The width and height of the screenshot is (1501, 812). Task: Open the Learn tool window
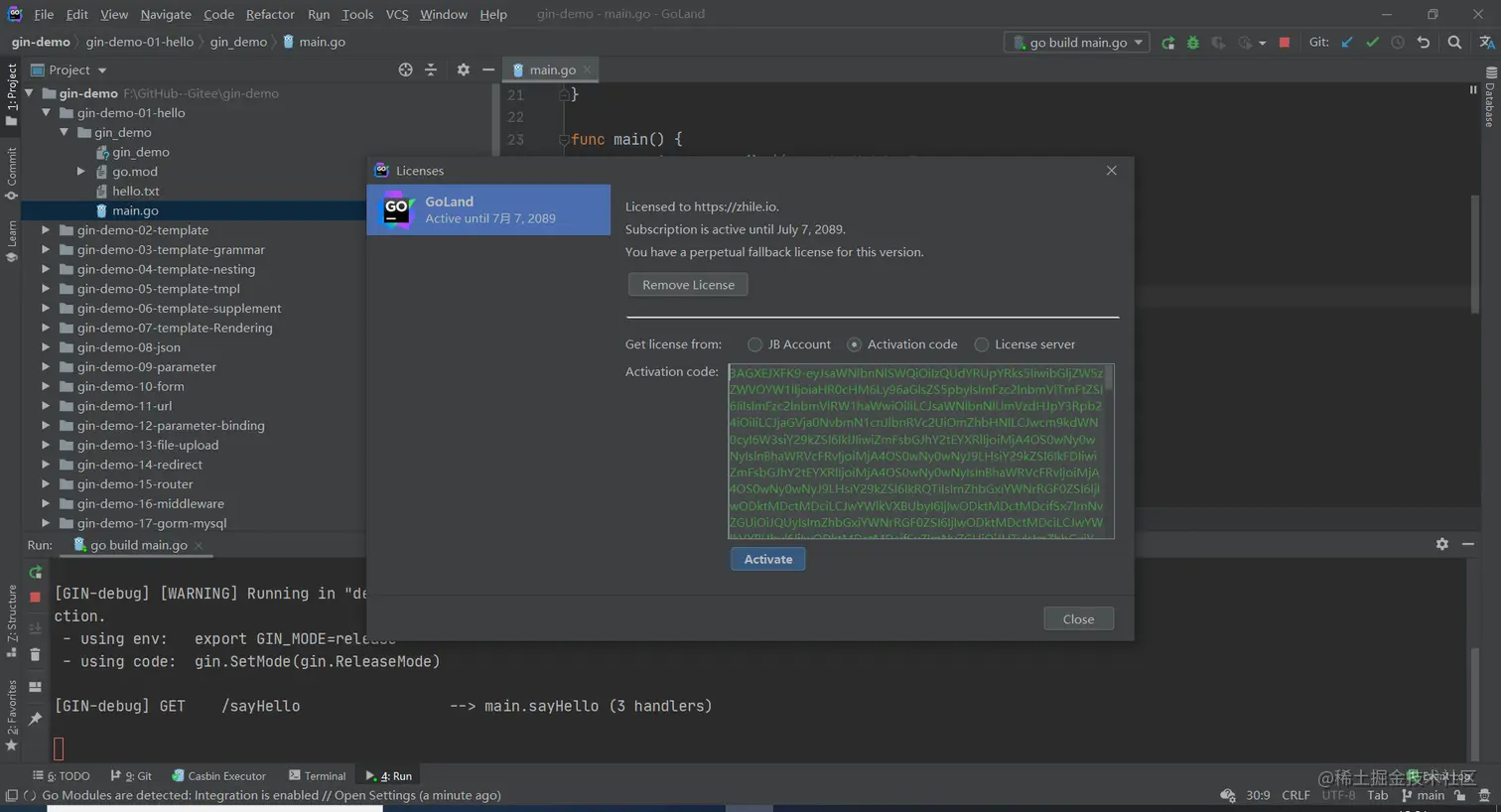coord(11,240)
